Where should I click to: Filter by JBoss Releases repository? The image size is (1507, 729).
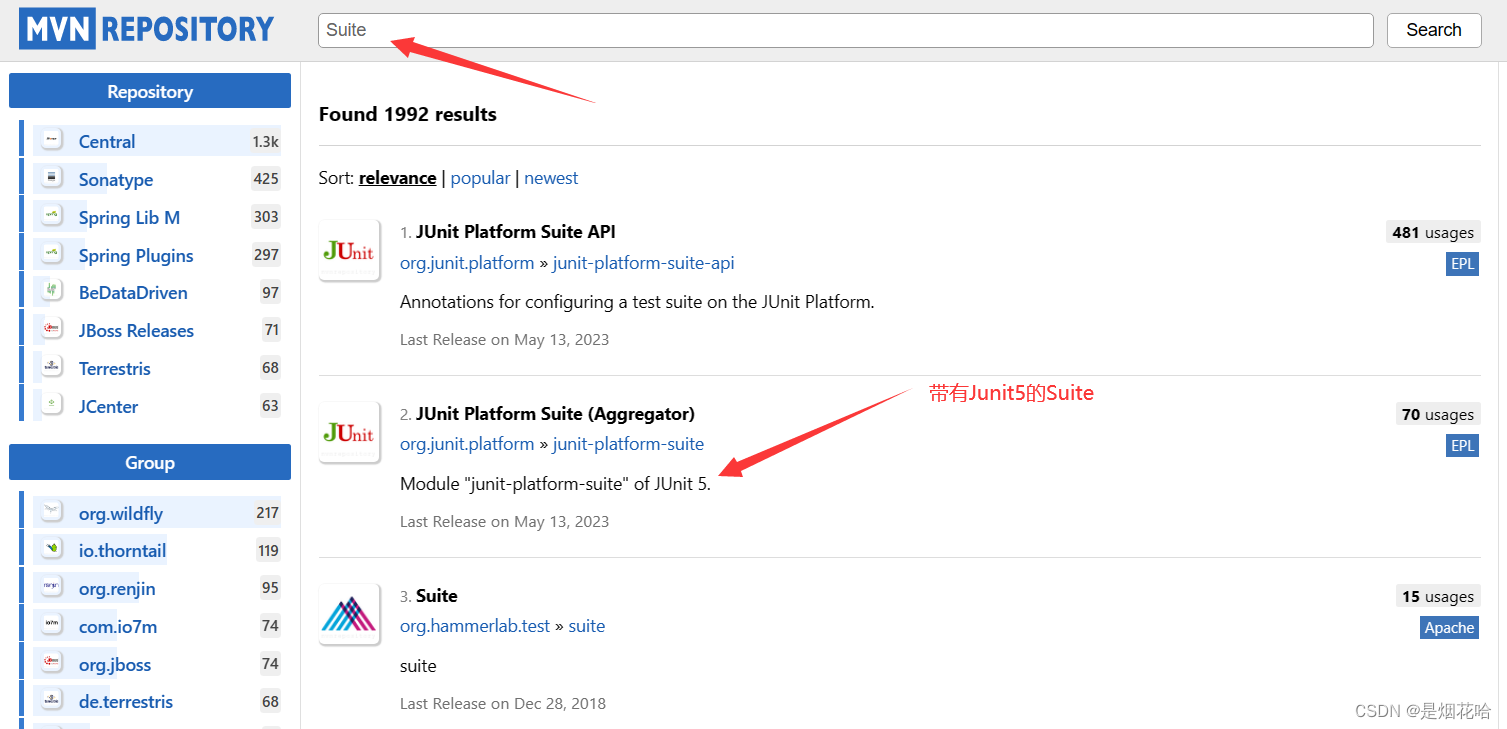click(x=136, y=330)
